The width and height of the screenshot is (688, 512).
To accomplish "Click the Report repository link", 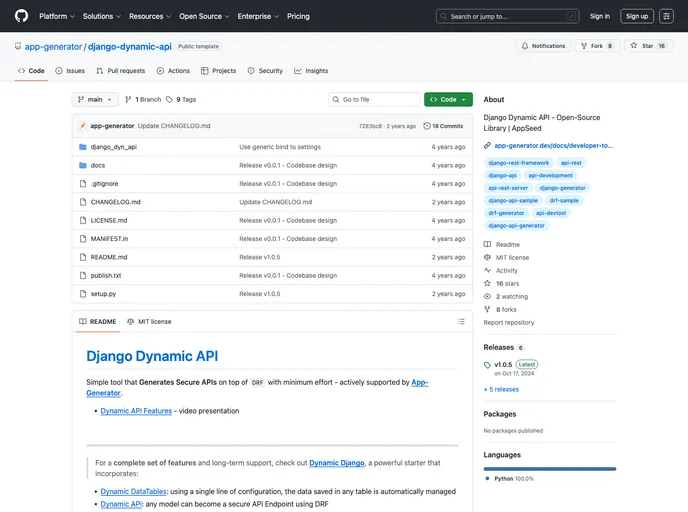I will click(x=509, y=322).
